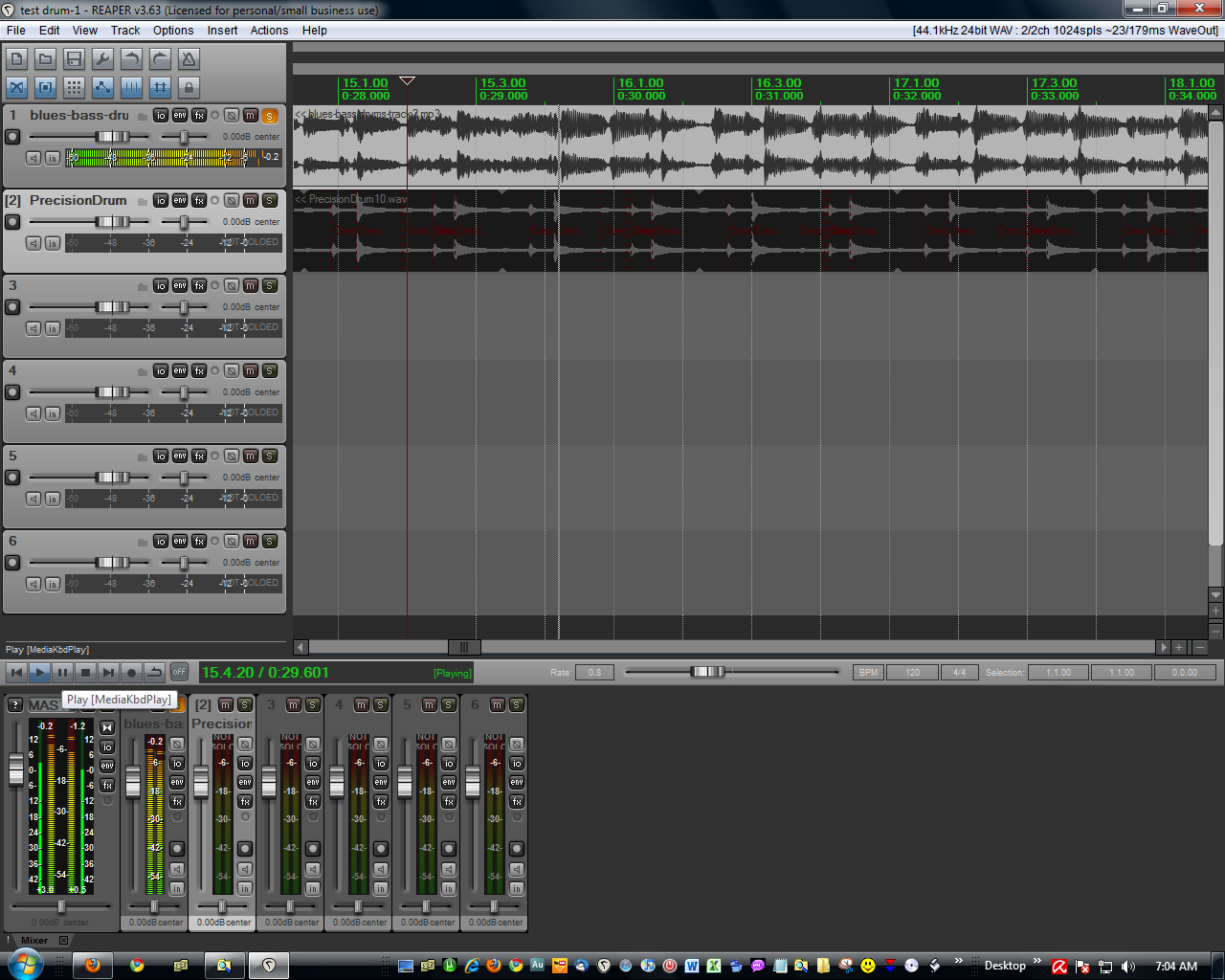Open the Insert menu
Viewport: 1225px width, 980px height.
[223, 31]
